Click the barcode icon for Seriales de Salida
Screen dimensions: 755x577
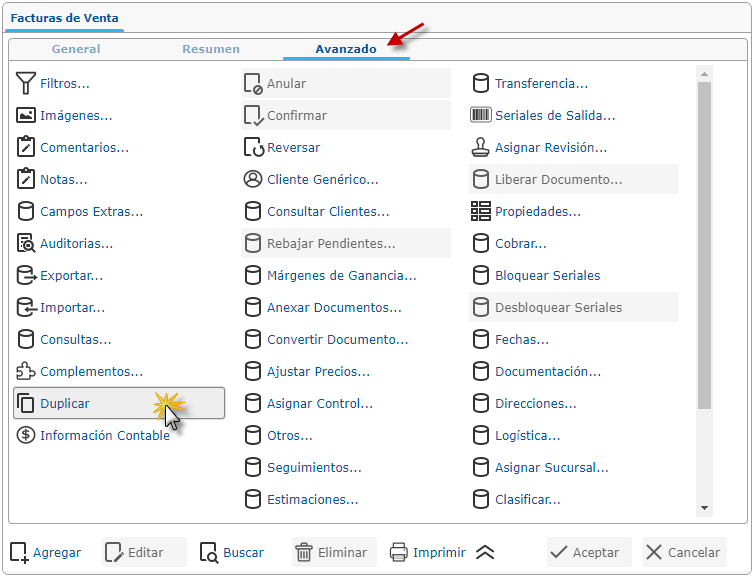click(481, 115)
